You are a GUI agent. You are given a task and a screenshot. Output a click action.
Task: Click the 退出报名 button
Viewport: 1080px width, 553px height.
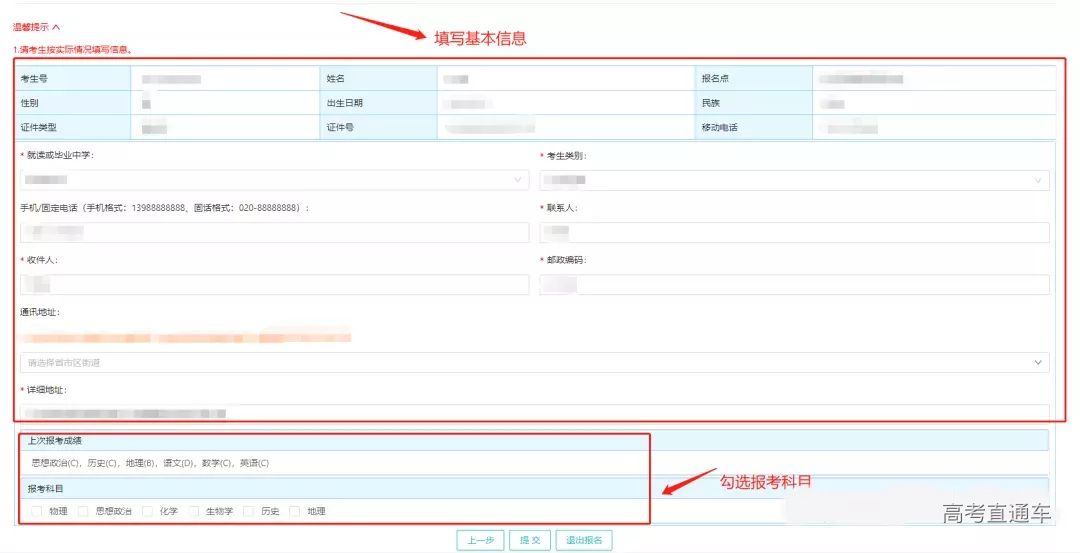point(584,540)
